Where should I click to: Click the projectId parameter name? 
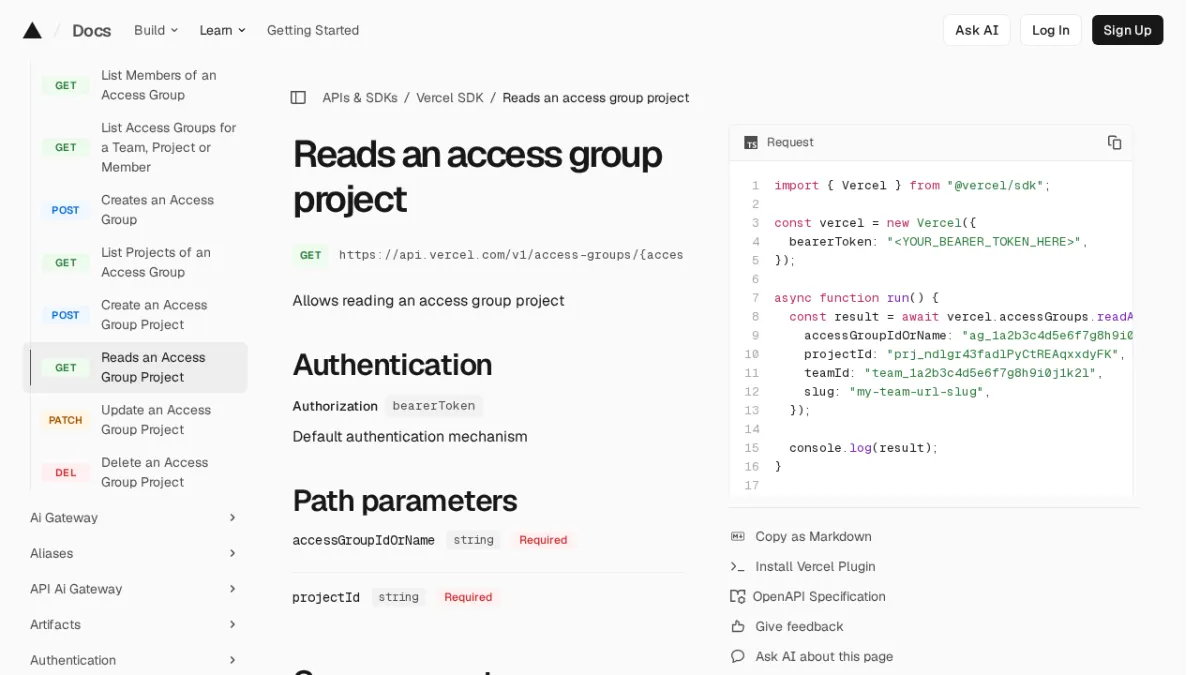326,597
